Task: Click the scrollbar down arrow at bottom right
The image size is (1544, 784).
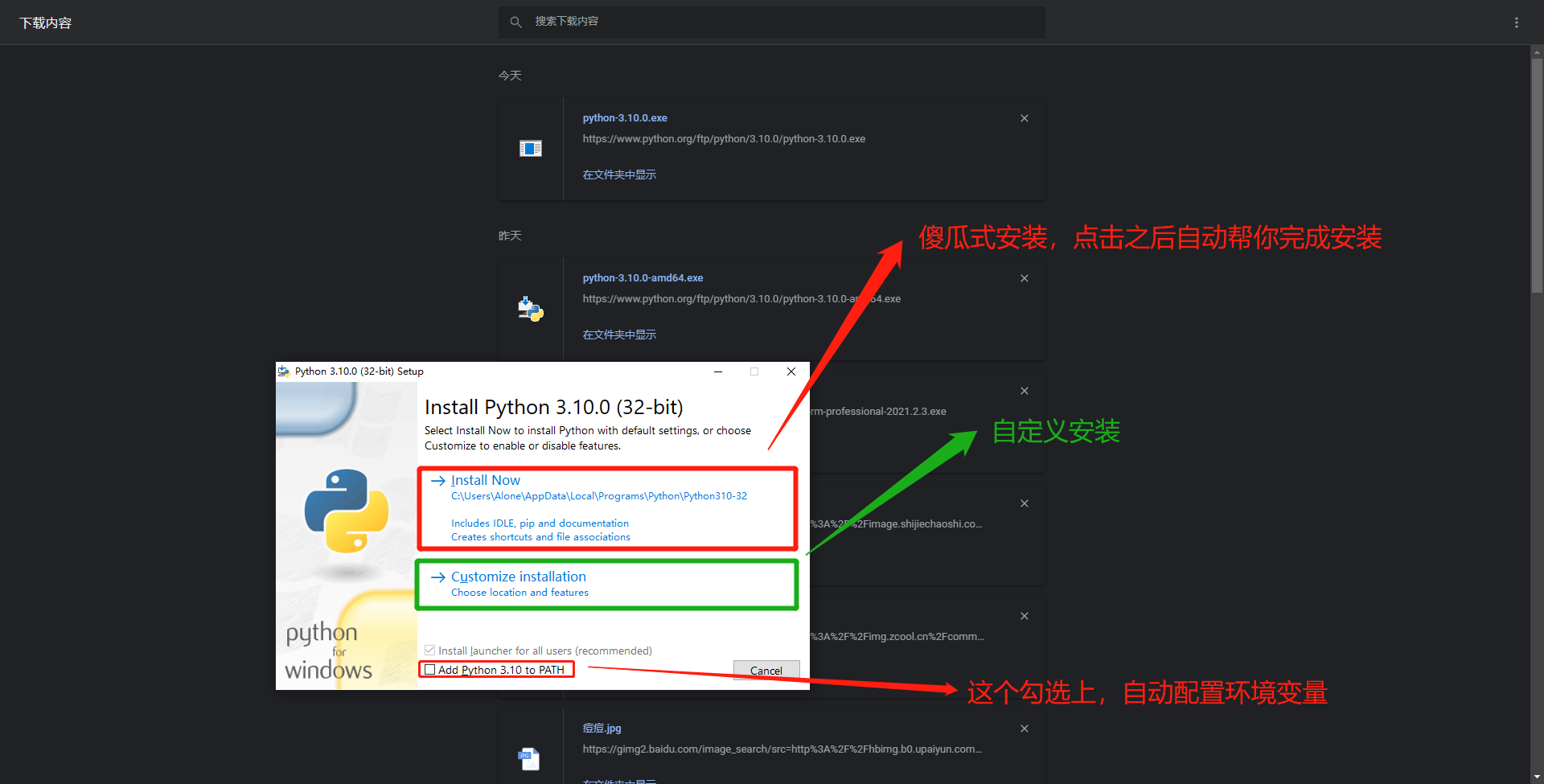Action: point(1536,777)
